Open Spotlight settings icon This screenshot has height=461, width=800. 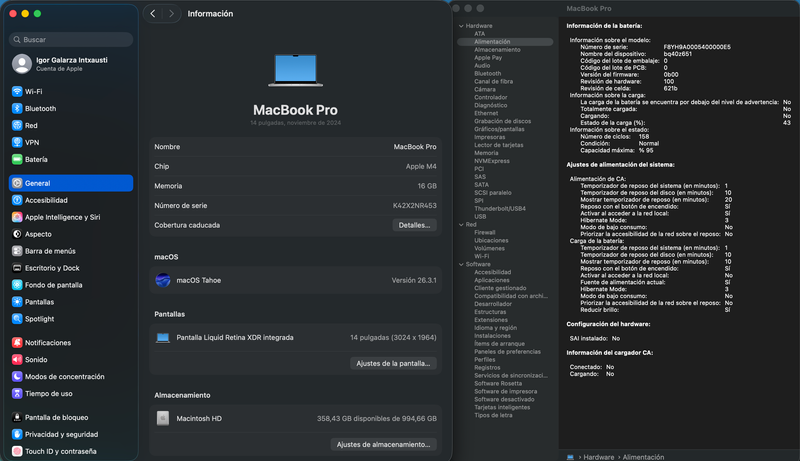pyautogui.click(x=17, y=319)
